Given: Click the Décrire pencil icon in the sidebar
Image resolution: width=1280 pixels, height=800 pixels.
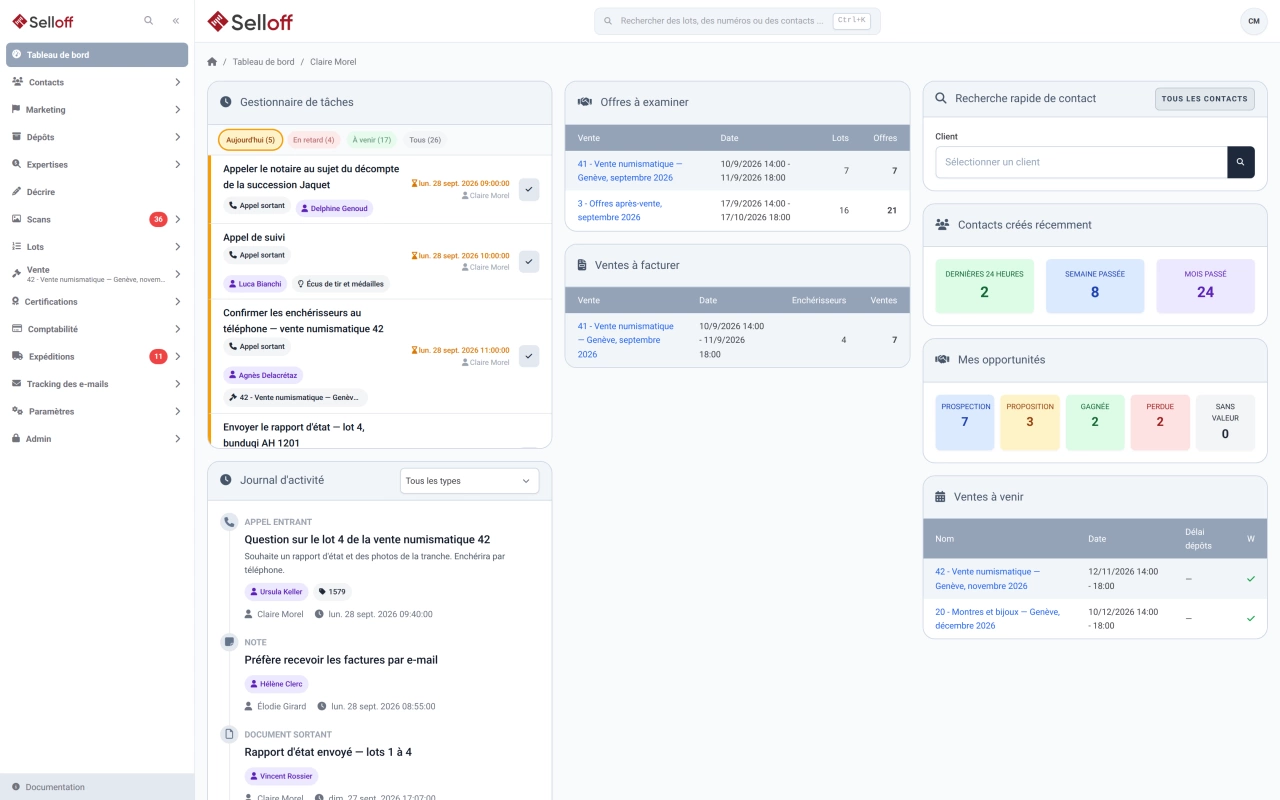Looking at the screenshot, I should coord(17,192).
